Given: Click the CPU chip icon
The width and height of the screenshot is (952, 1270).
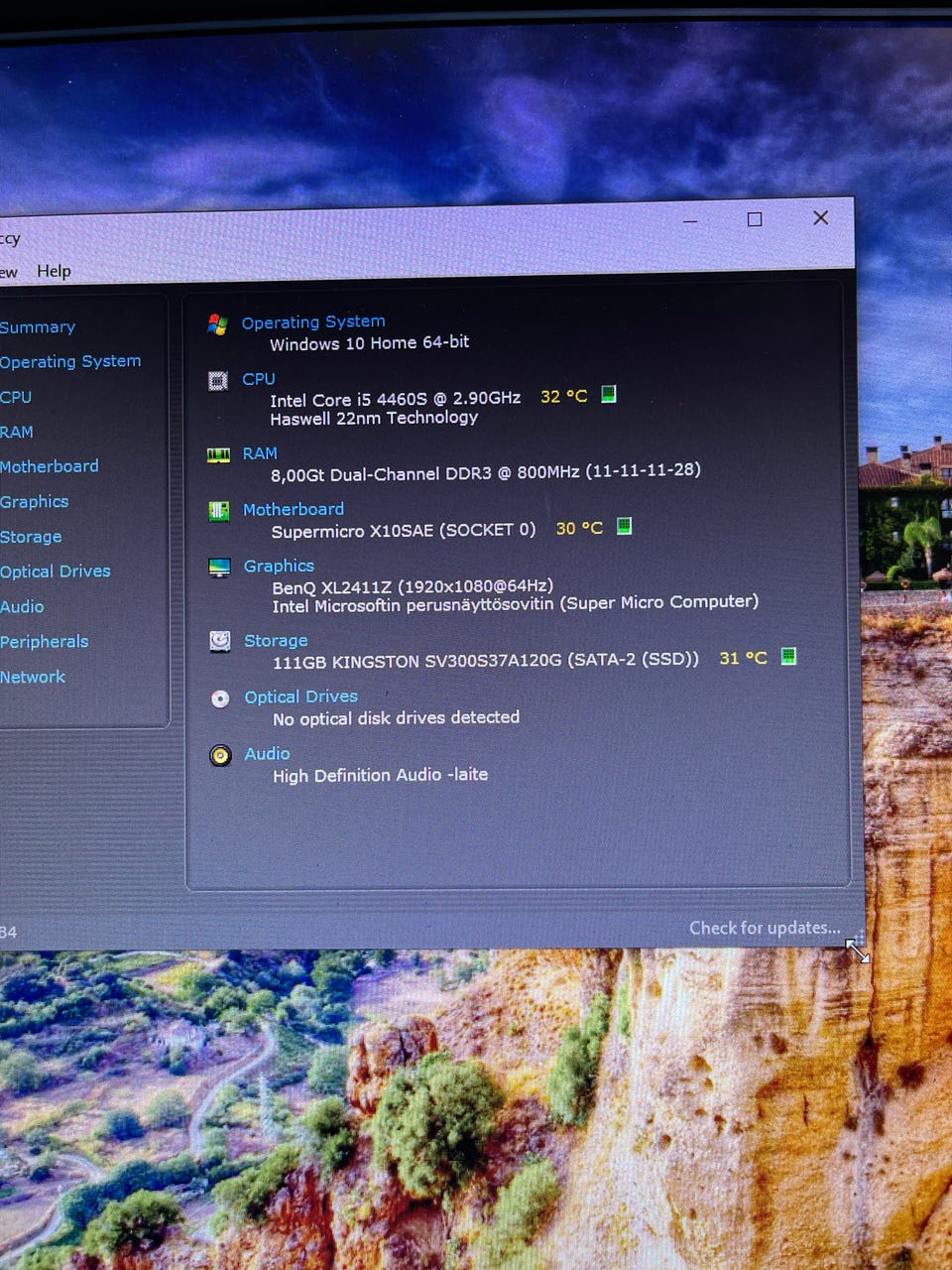Looking at the screenshot, I should (218, 381).
